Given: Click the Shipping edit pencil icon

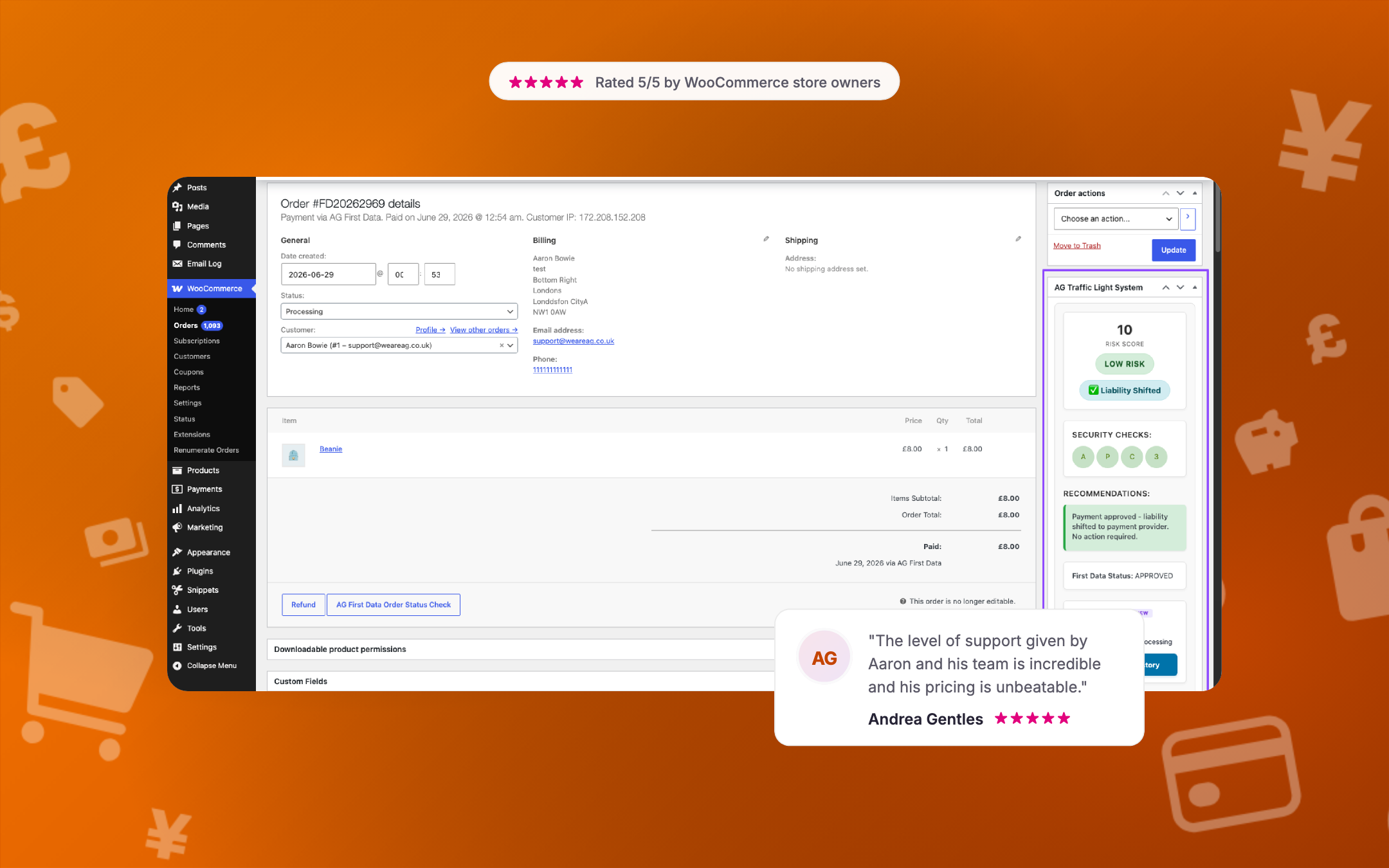Looking at the screenshot, I should 1018,239.
